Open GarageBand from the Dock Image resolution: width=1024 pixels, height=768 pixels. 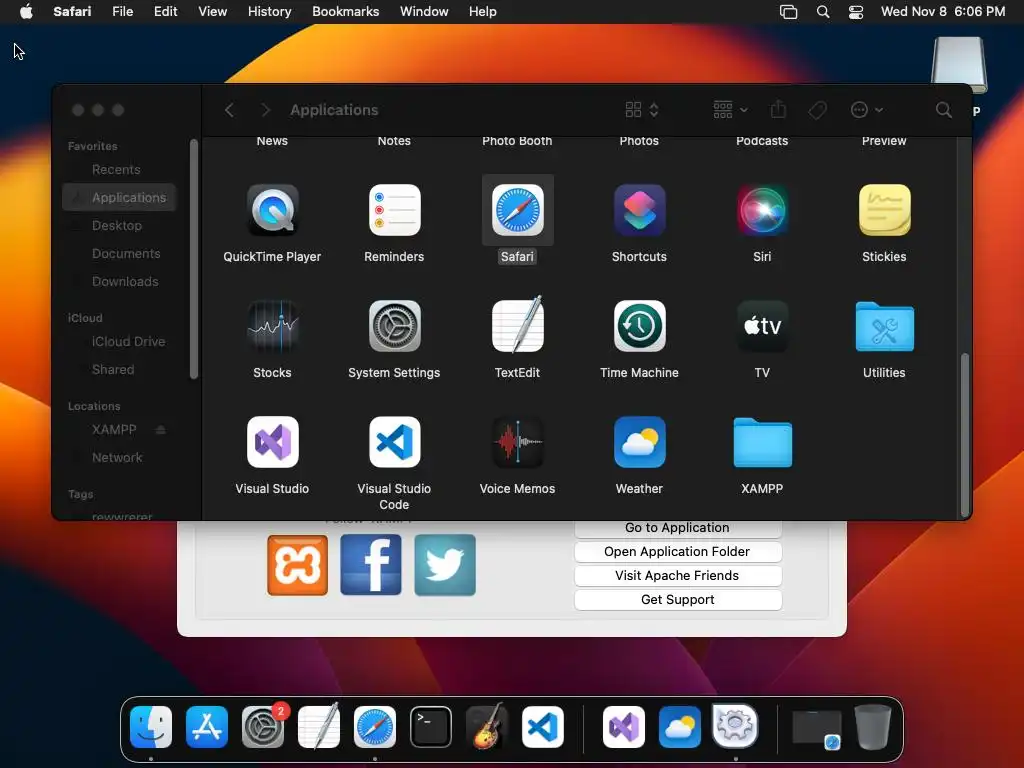[487, 727]
